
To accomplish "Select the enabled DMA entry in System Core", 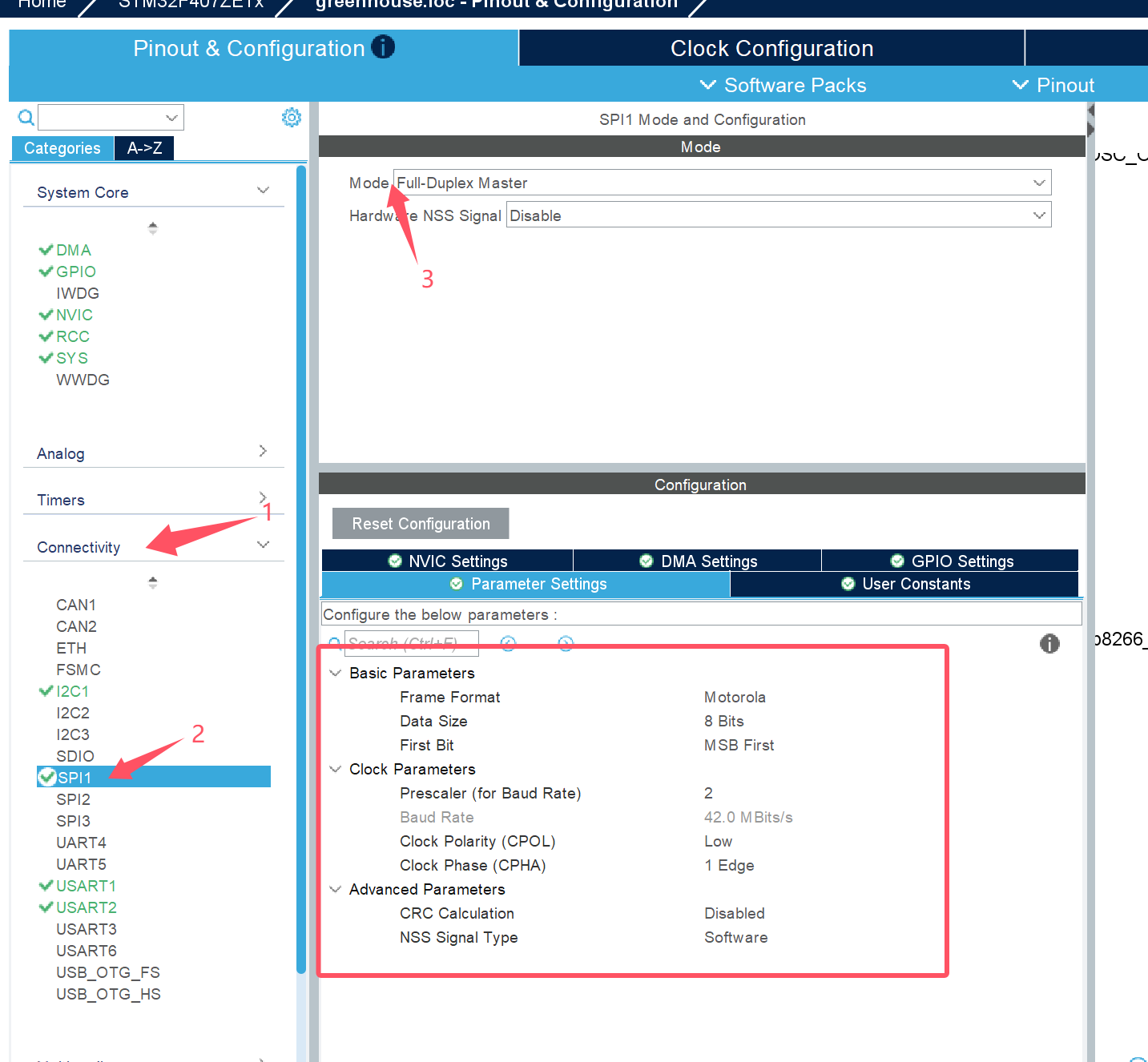I will tap(73, 250).
